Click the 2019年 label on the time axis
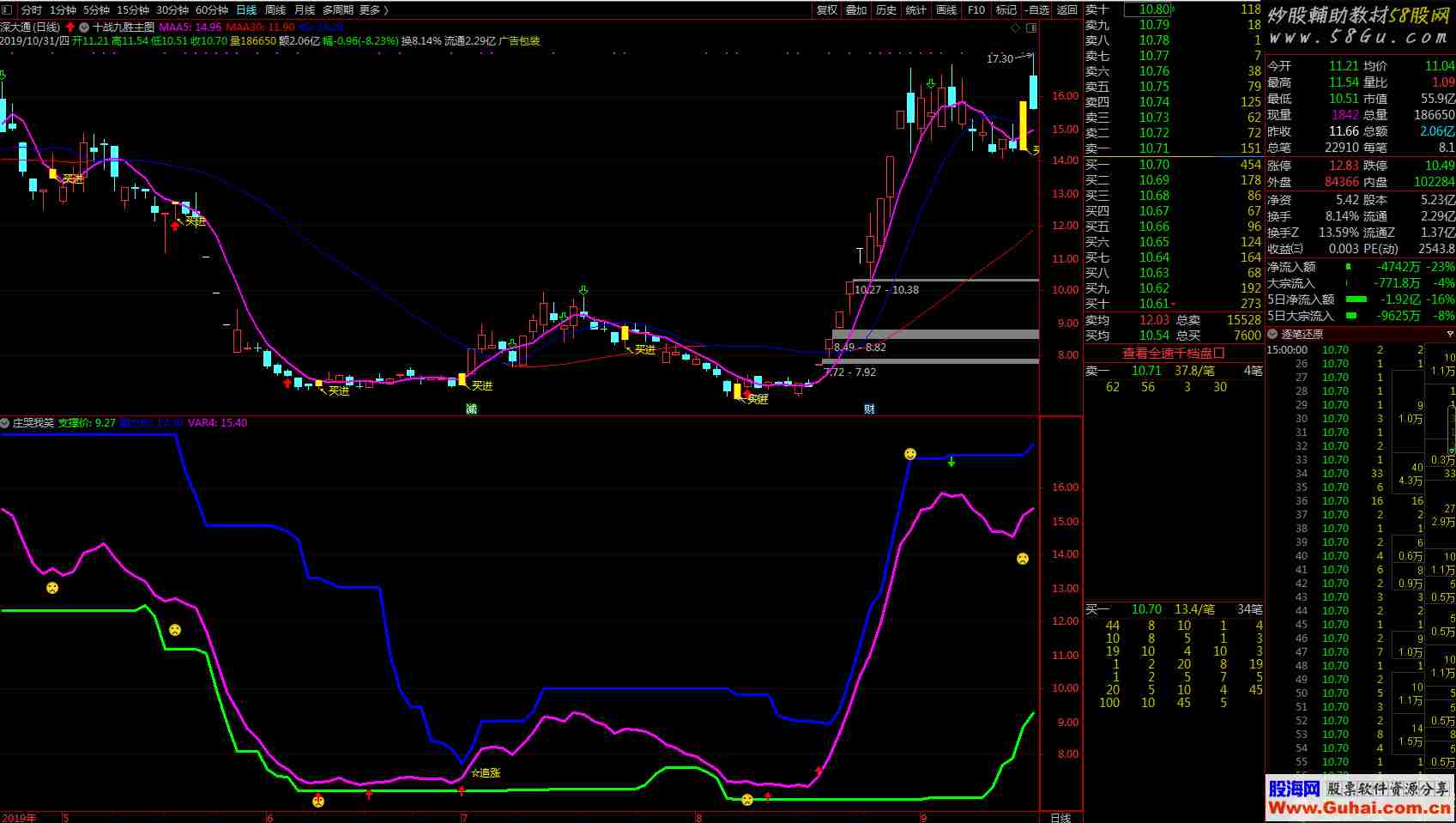Image resolution: width=1456 pixels, height=823 pixels. click(x=19, y=818)
